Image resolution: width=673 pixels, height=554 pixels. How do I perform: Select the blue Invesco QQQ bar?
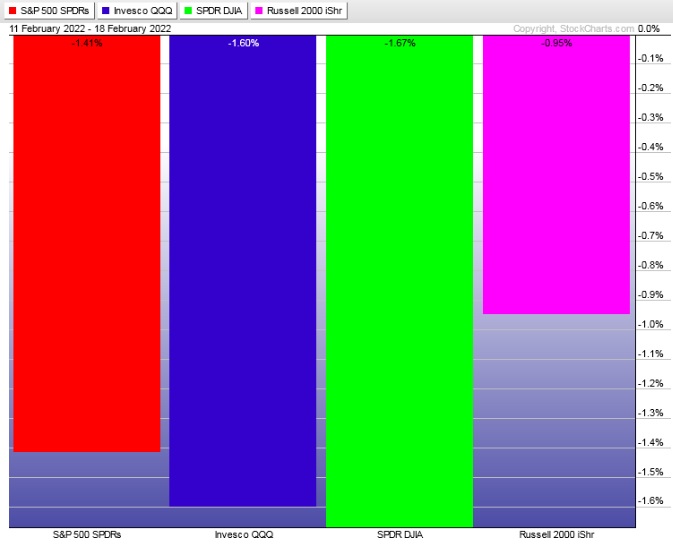point(243,271)
